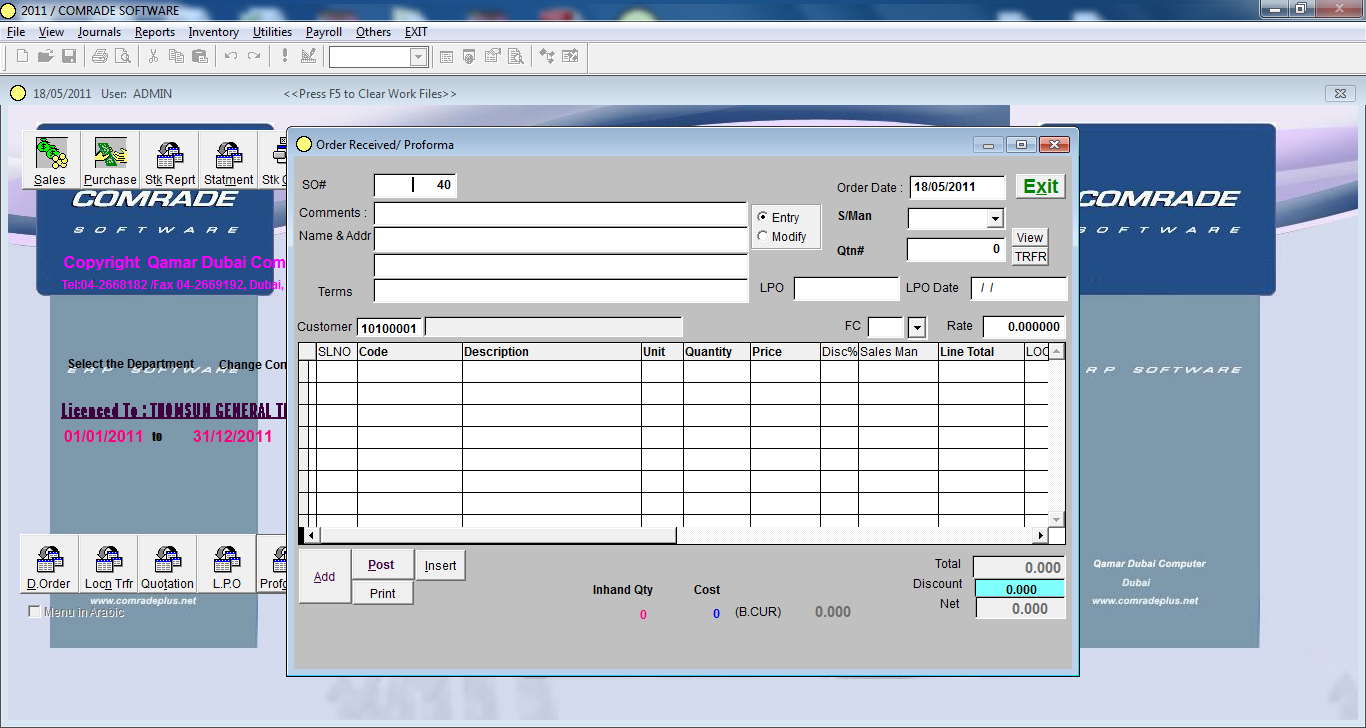Screen dimensions: 1366x728
Task: Select the Entry radio button
Action: click(x=763, y=215)
